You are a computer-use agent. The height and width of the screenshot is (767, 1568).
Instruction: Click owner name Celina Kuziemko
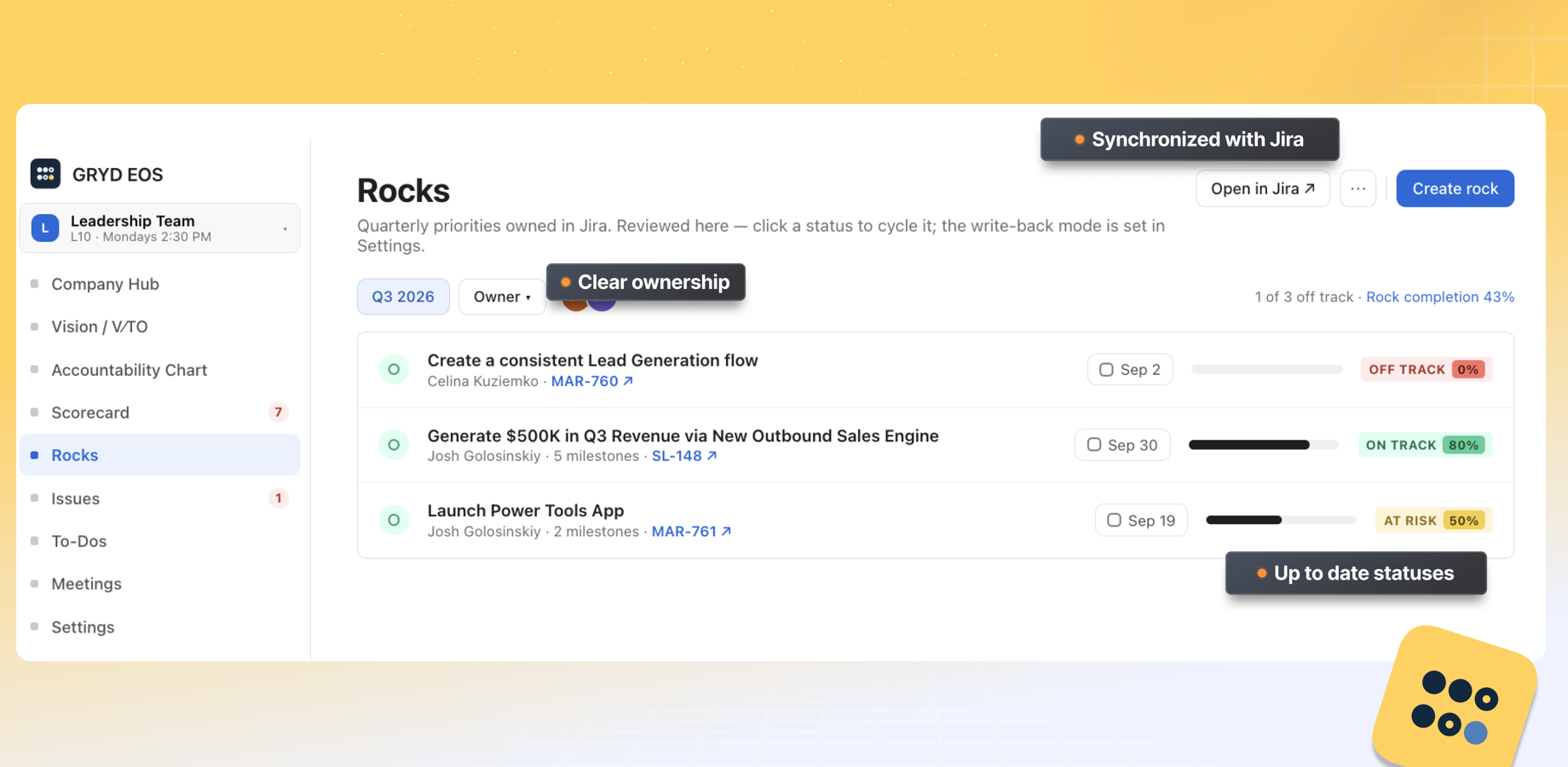point(482,381)
